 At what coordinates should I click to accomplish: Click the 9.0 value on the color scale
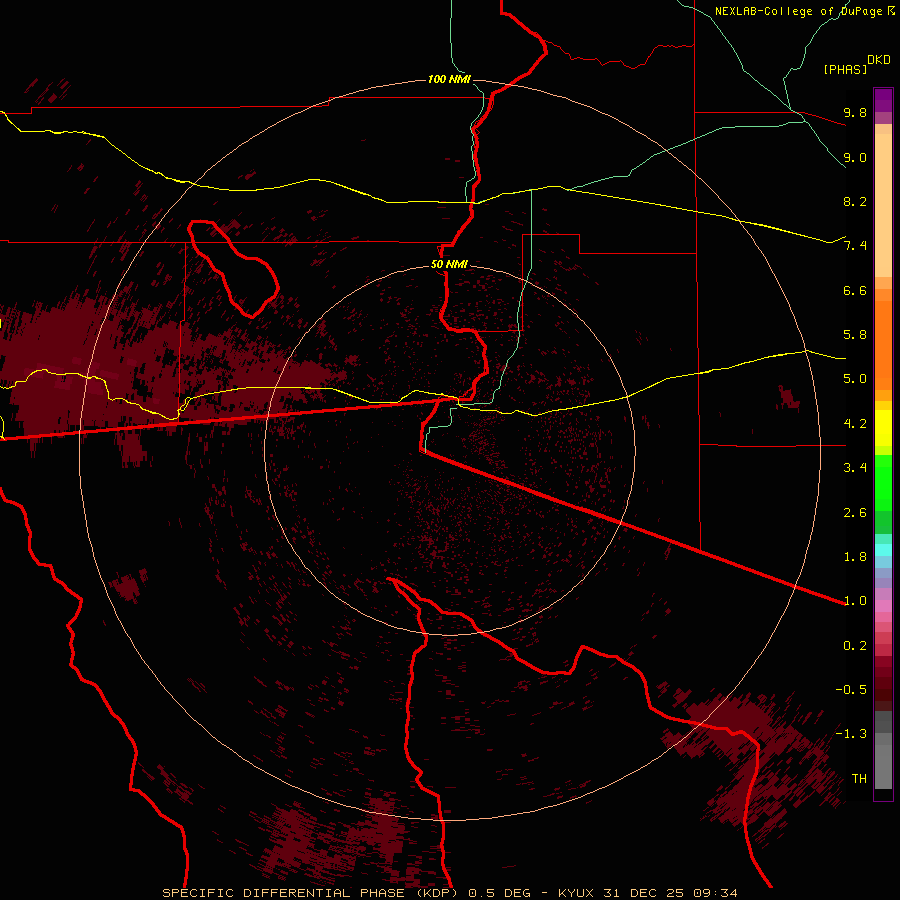[x=855, y=157]
